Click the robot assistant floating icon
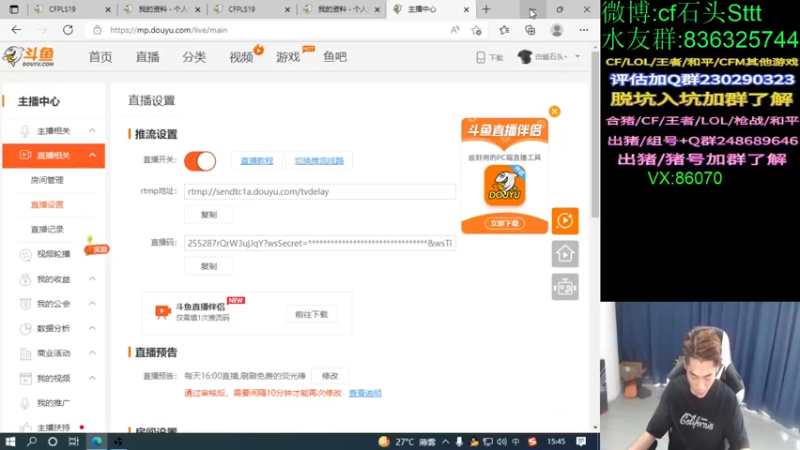Image resolution: width=800 pixels, height=450 pixels. tap(565, 287)
